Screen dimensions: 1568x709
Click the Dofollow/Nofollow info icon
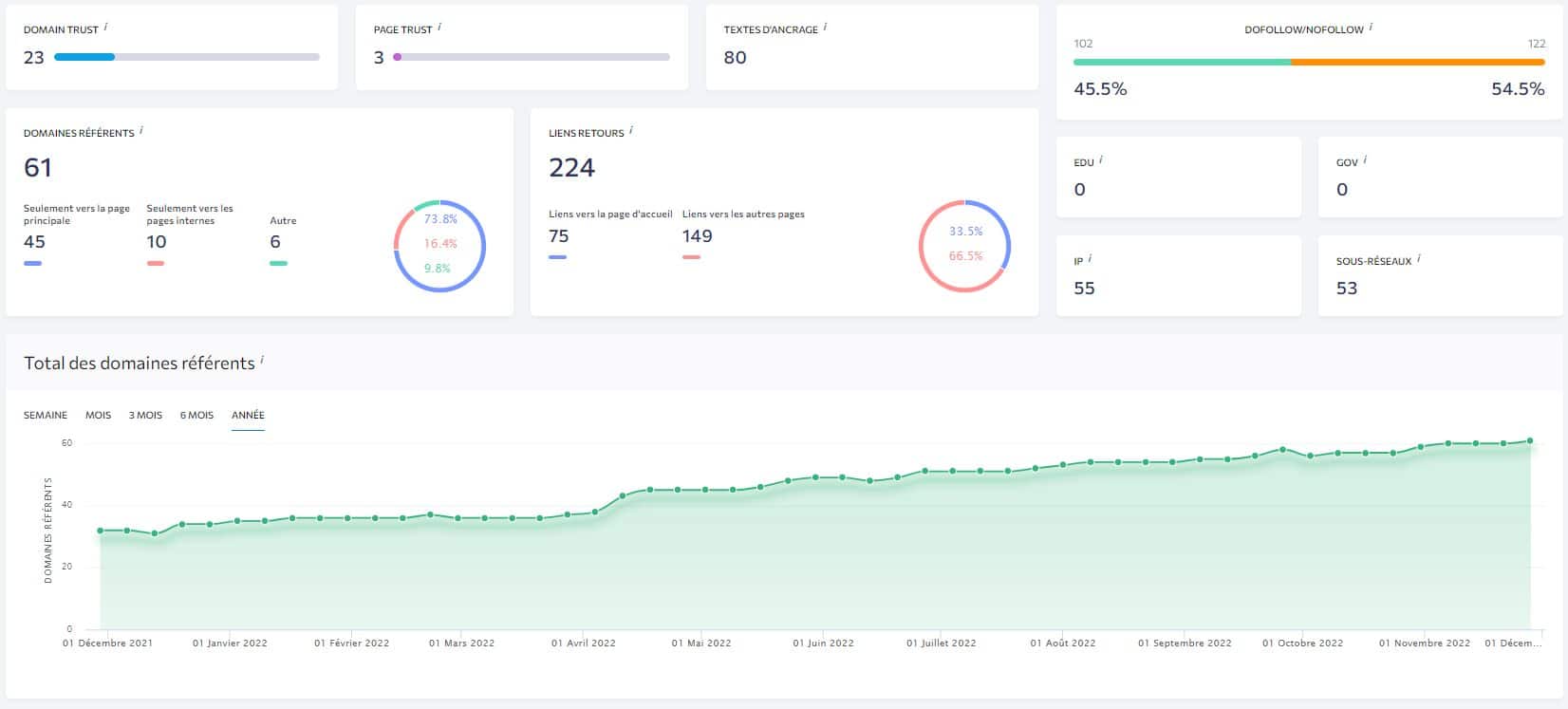tap(1372, 28)
